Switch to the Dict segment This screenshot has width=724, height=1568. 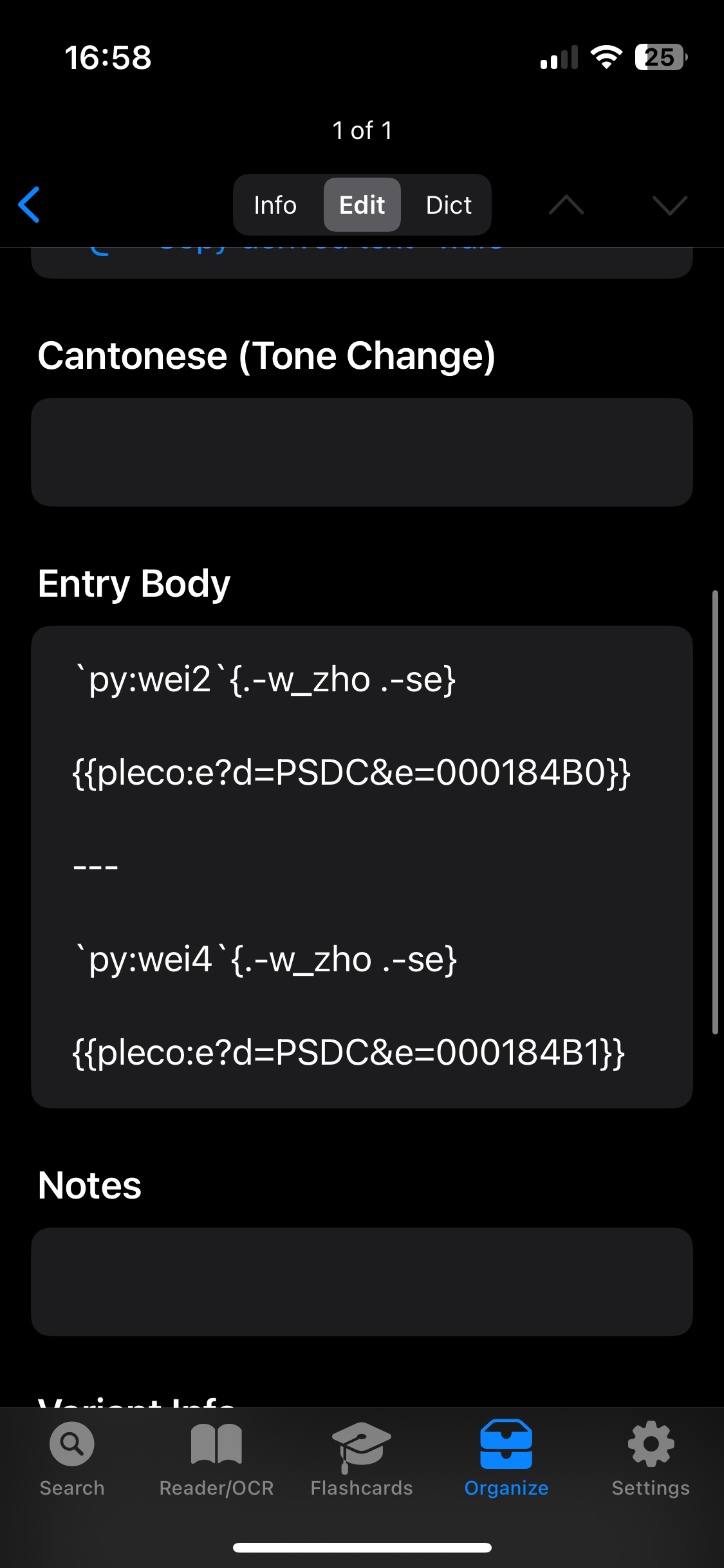click(449, 205)
